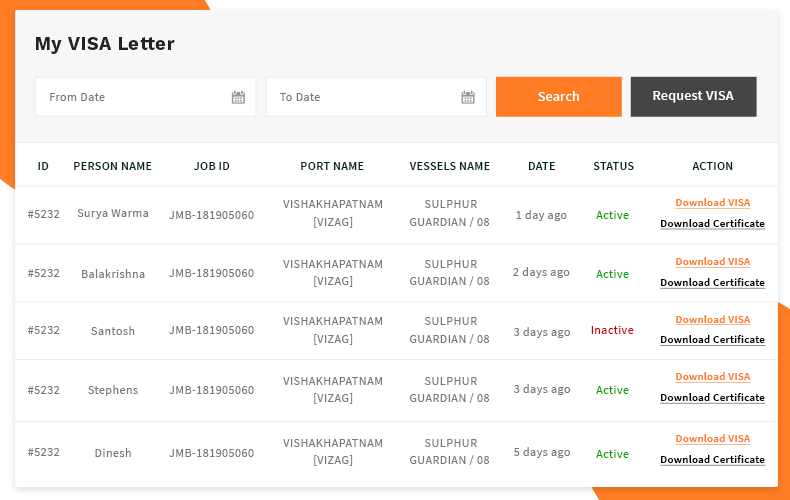This screenshot has width=790, height=500.
Task: Download Certificate for Dinesh
Action: pos(712,460)
